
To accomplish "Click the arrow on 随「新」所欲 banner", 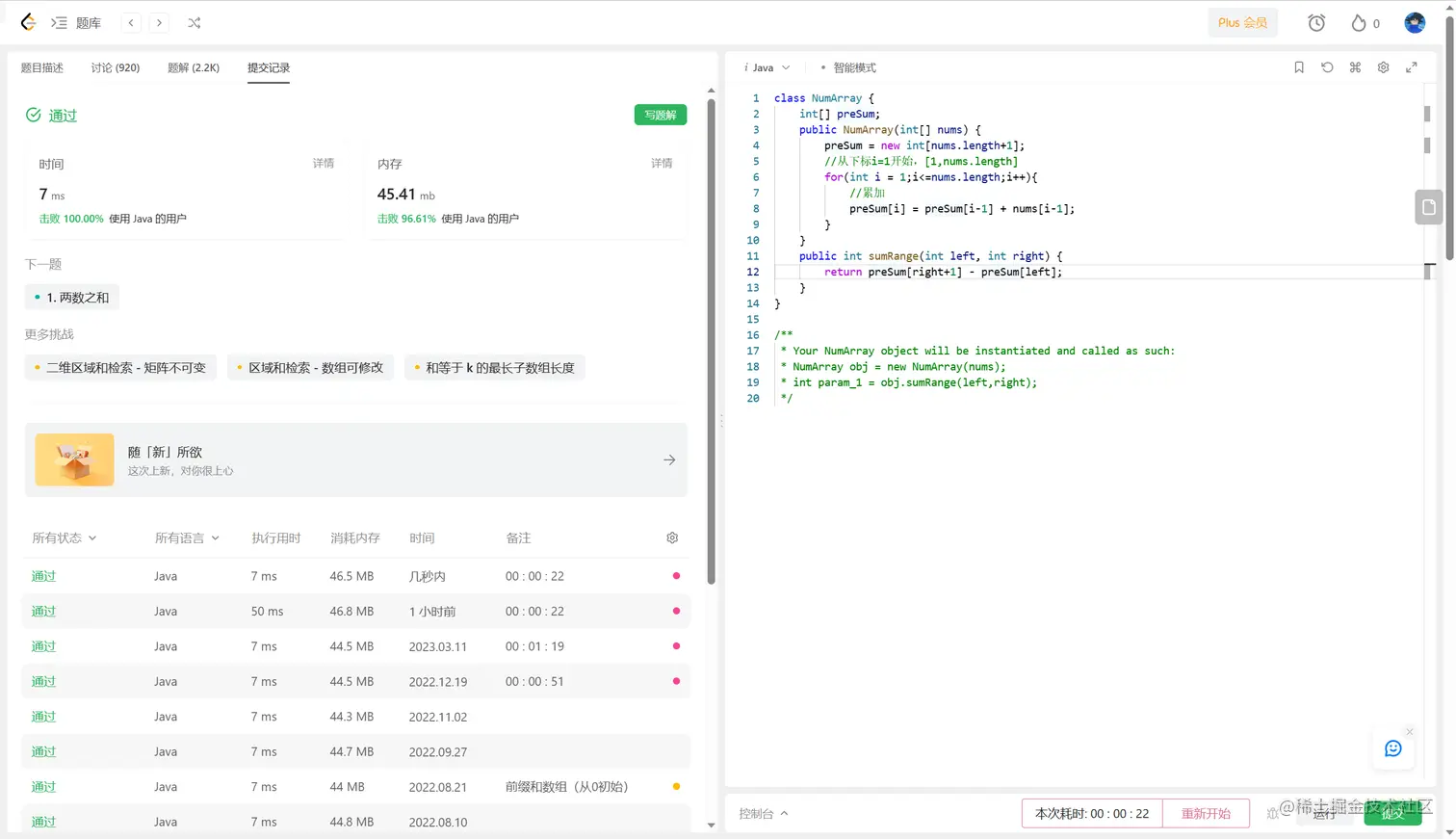I will coord(669,460).
